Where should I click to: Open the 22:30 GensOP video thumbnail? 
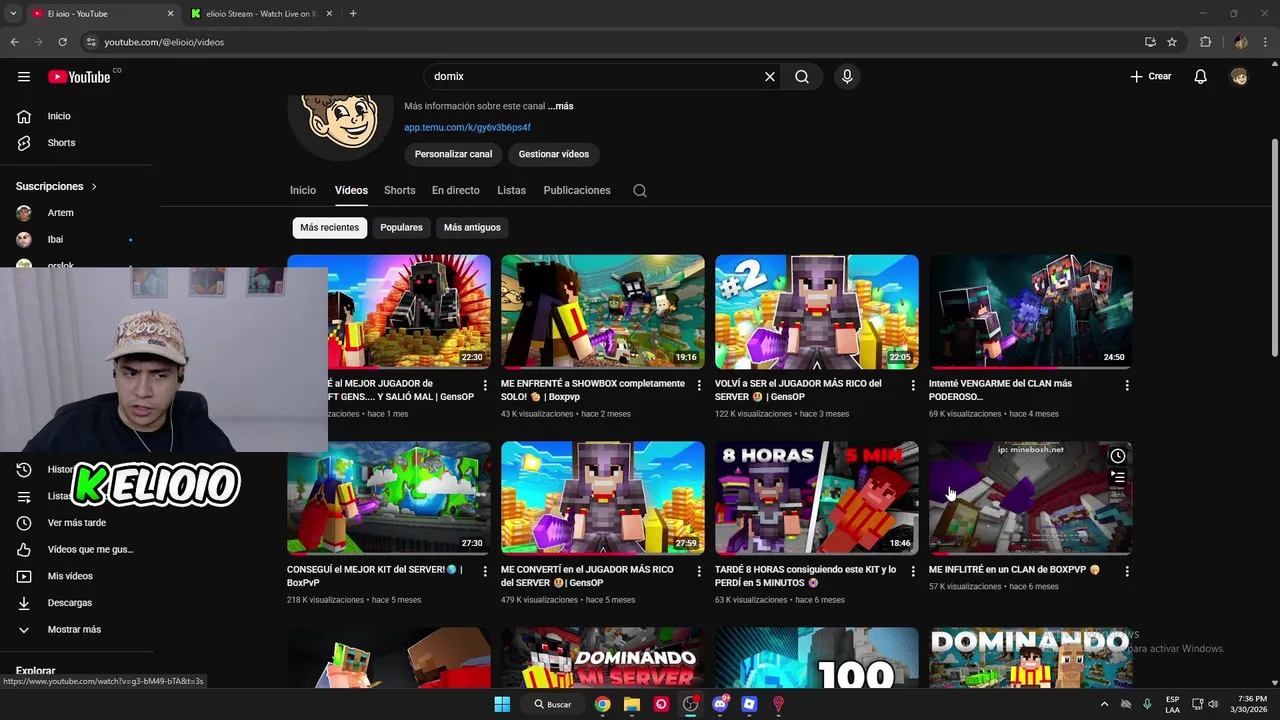coord(408,311)
